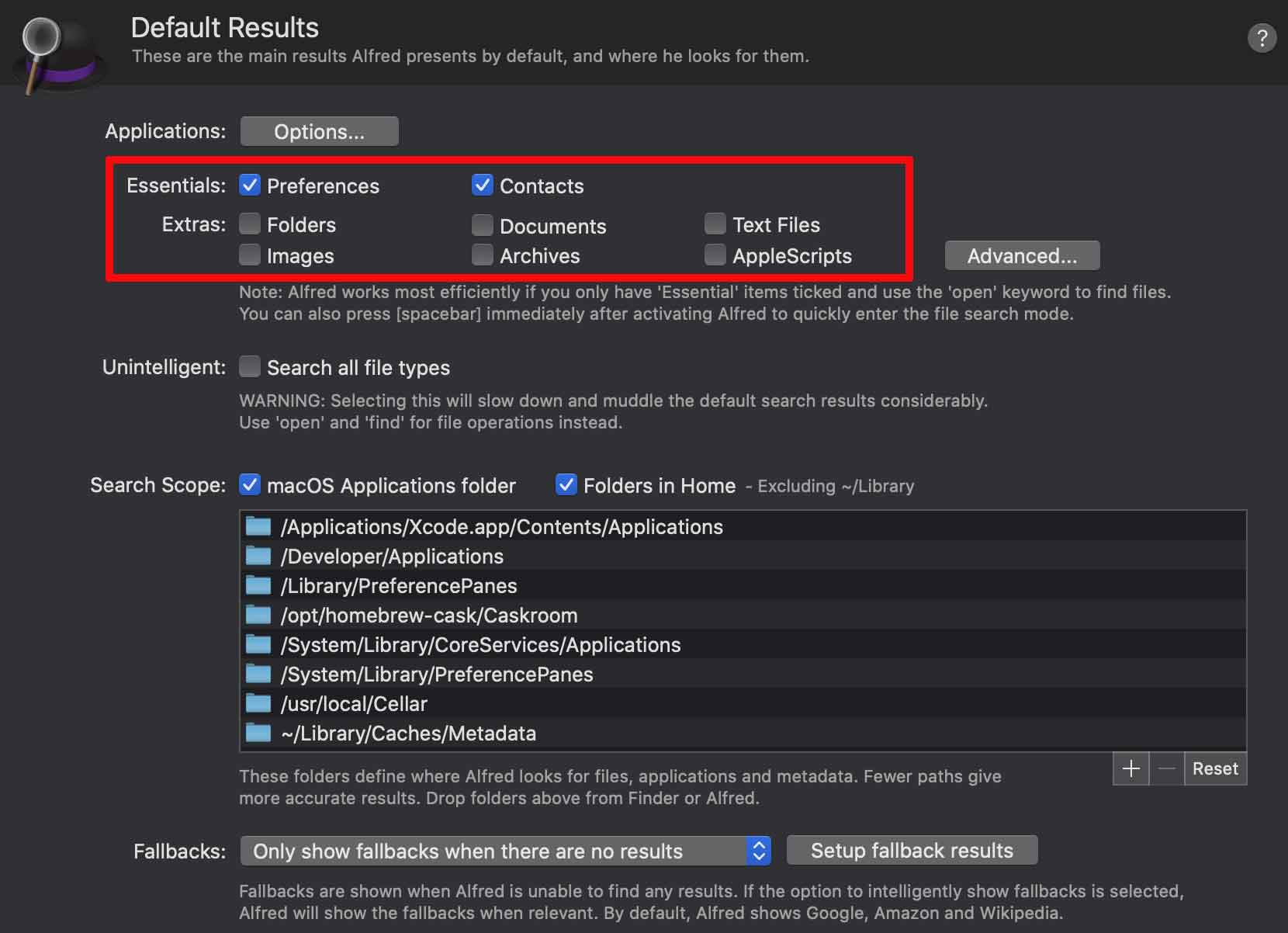The width and height of the screenshot is (1288, 933).
Task: Click folder icon beside /System/Library/PreferencePanes
Action: pyautogui.click(x=258, y=674)
